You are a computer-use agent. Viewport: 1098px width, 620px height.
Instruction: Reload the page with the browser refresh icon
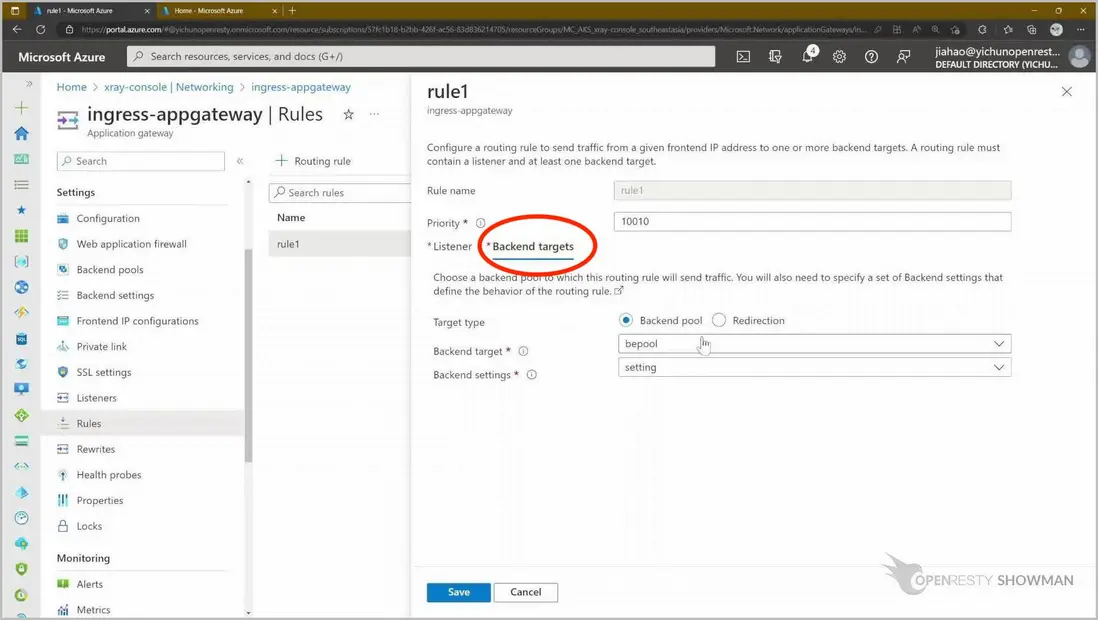click(41, 29)
